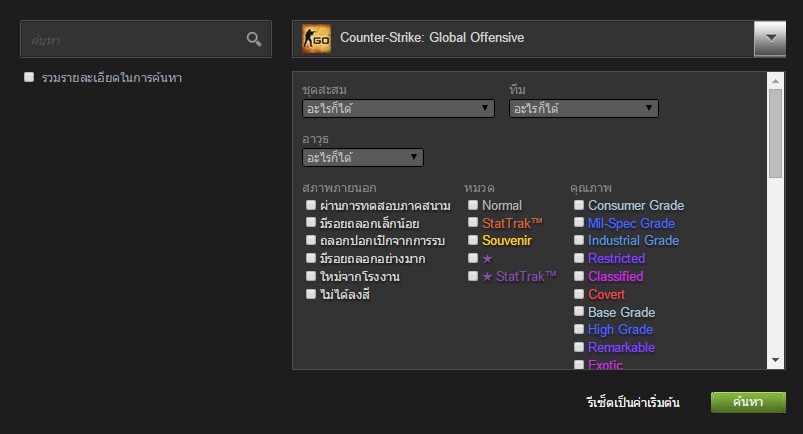Open the game selector dropdown arrow
803x434 pixels.
[x=770, y=38]
